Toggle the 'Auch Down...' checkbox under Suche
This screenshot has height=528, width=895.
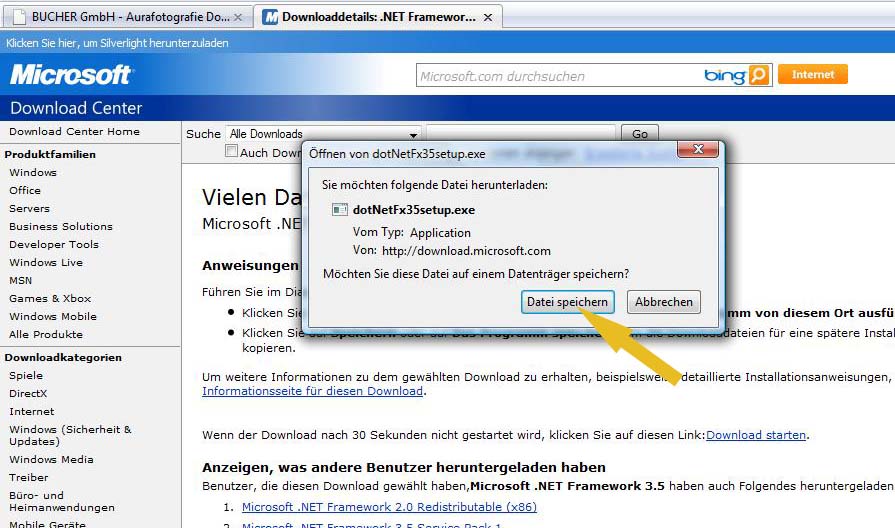231,151
